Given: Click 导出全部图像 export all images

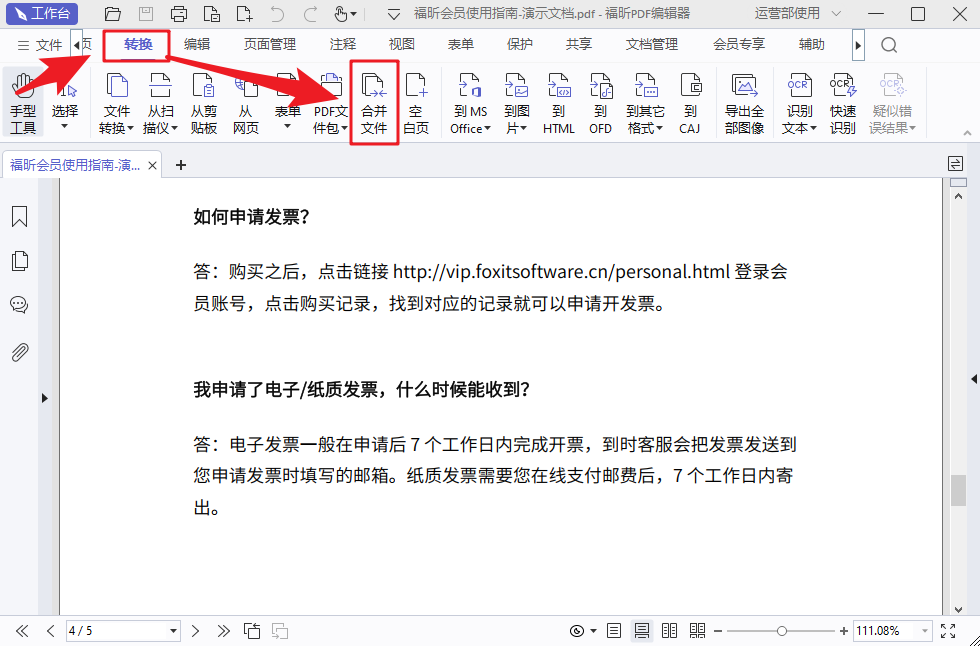Looking at the screenshot, I should (744, 103).
